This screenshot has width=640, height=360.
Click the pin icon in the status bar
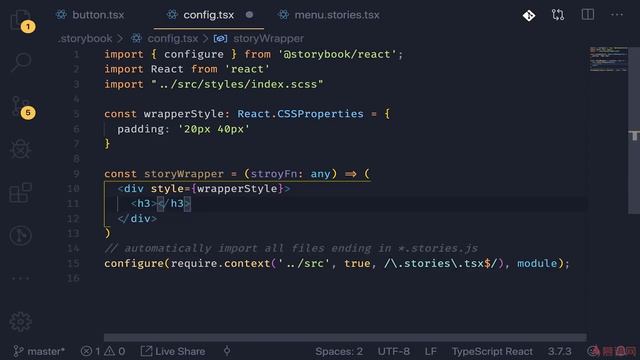tap(227, 351)
